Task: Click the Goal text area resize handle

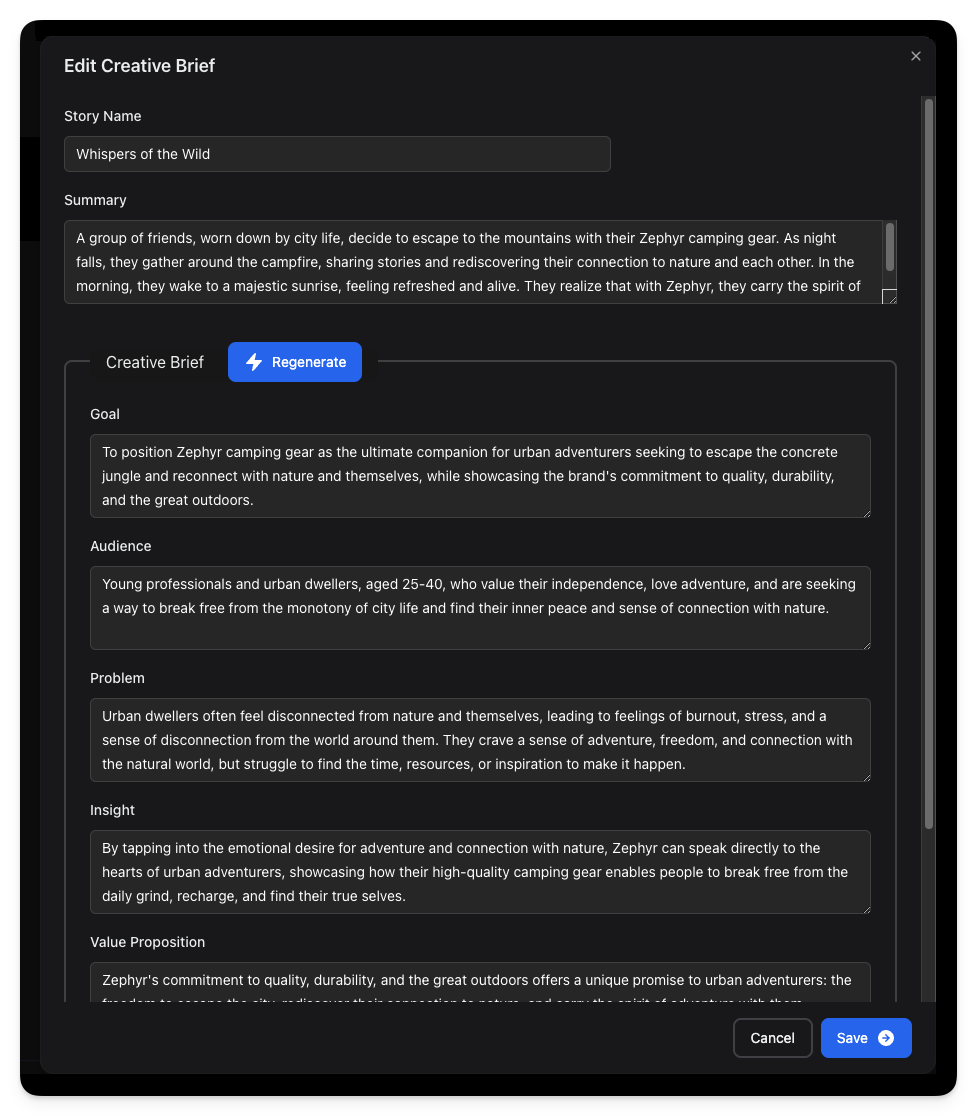Action: (867, 513)
